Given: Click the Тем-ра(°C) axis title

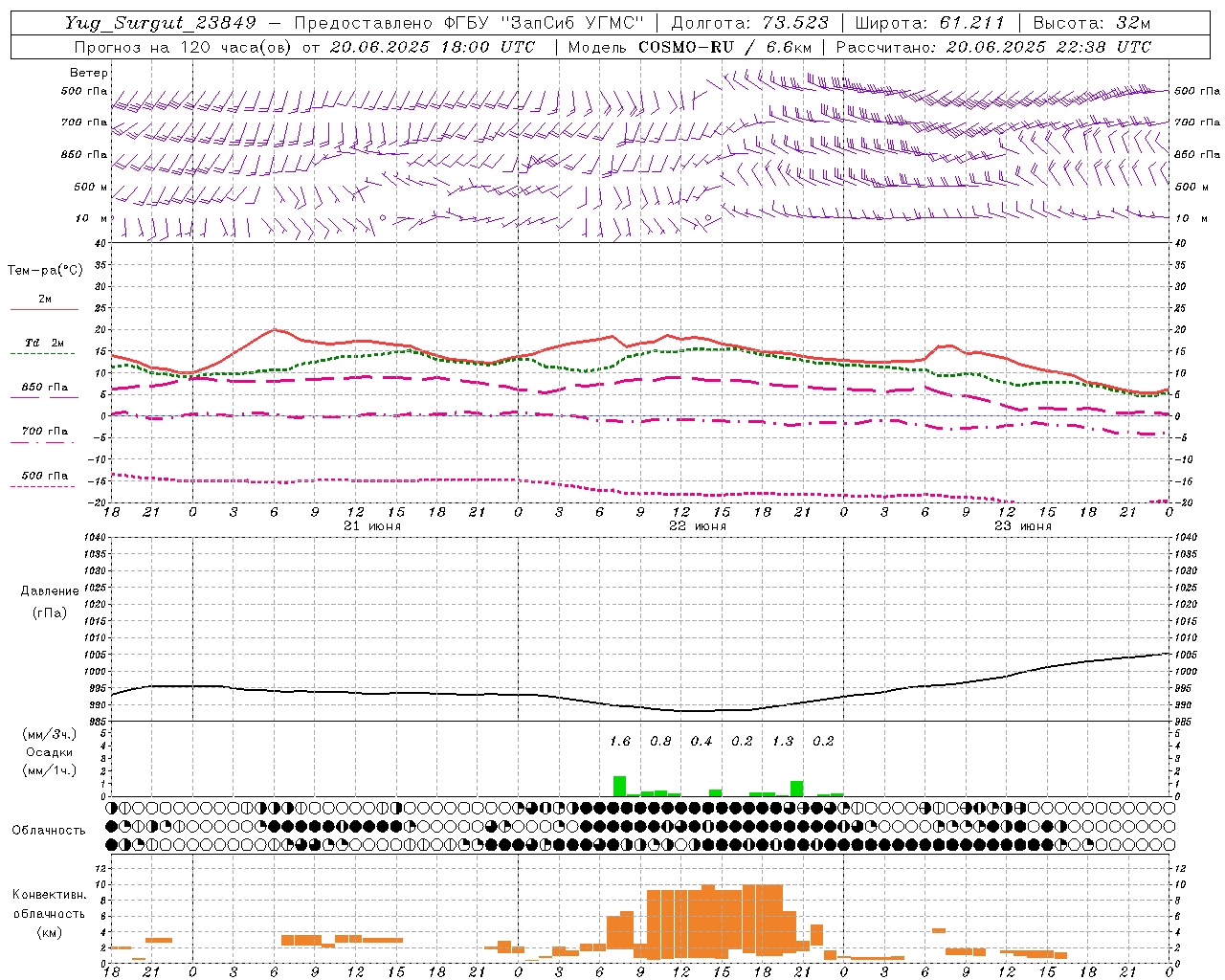Looking at the screenshot, I should coord(45,271).
